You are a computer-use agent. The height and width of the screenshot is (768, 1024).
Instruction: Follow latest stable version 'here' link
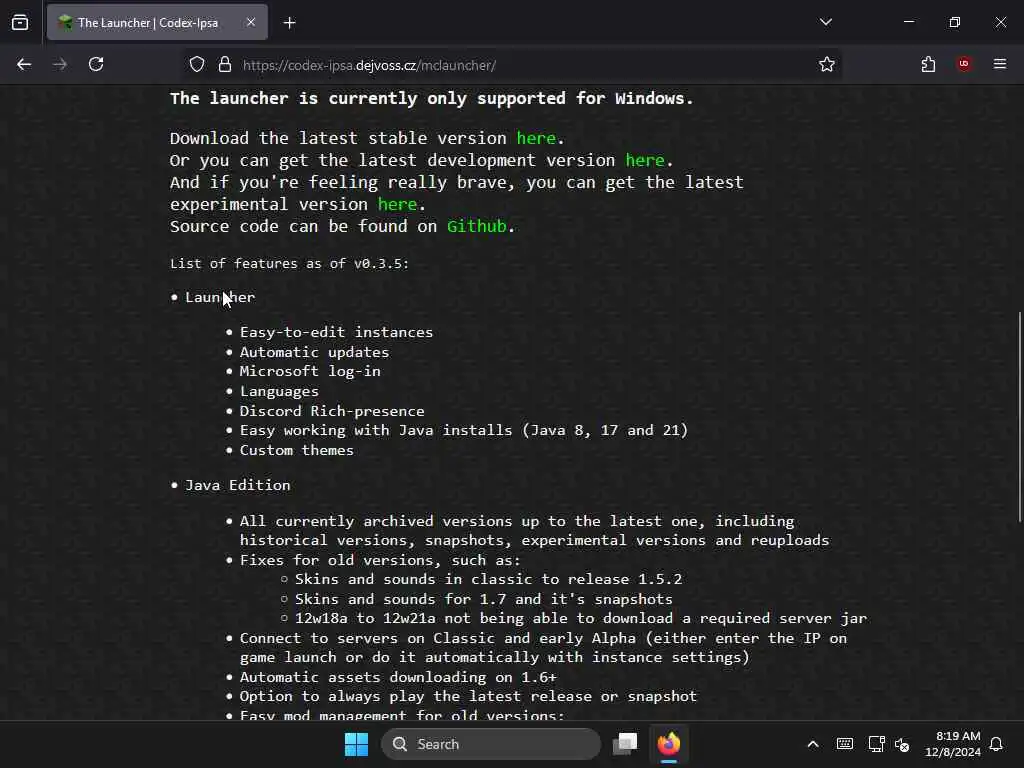pos(536,138)
